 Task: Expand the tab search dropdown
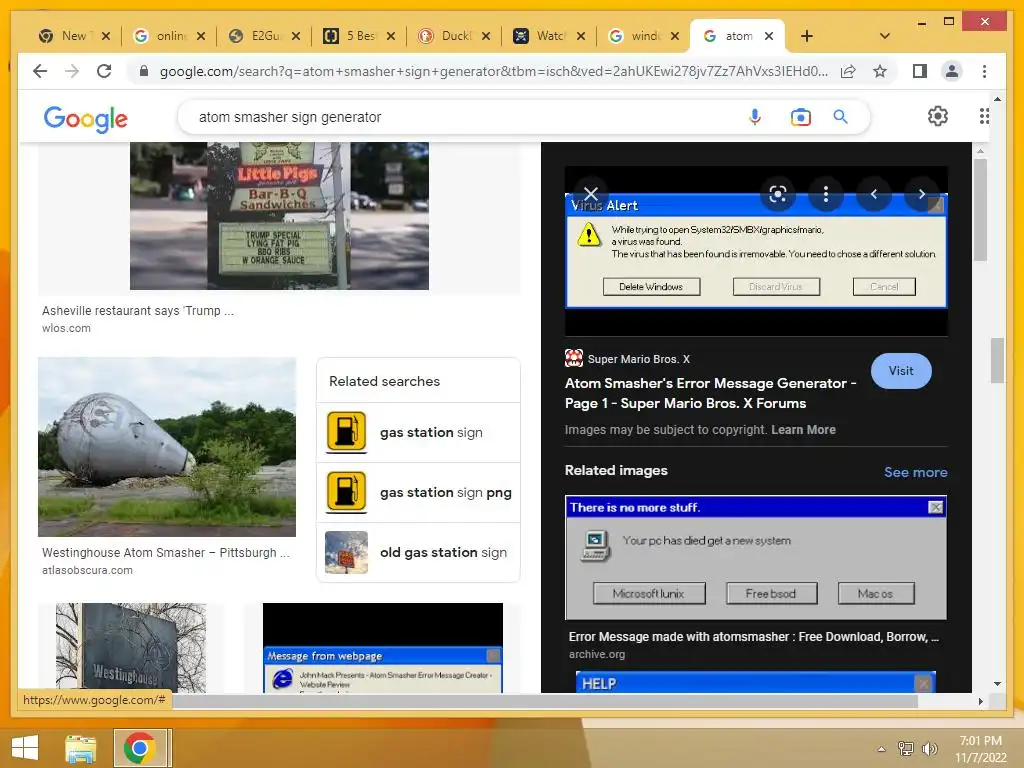[x=884, y=36]
